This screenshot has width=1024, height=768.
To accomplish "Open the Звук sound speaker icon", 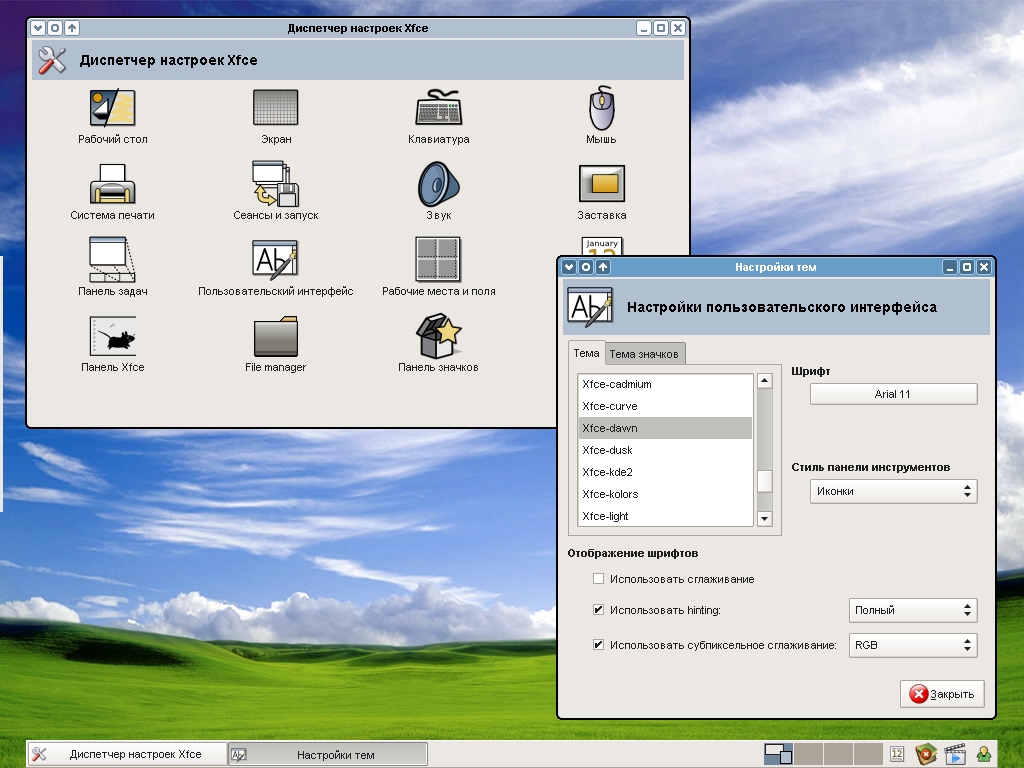I will 439,184.
